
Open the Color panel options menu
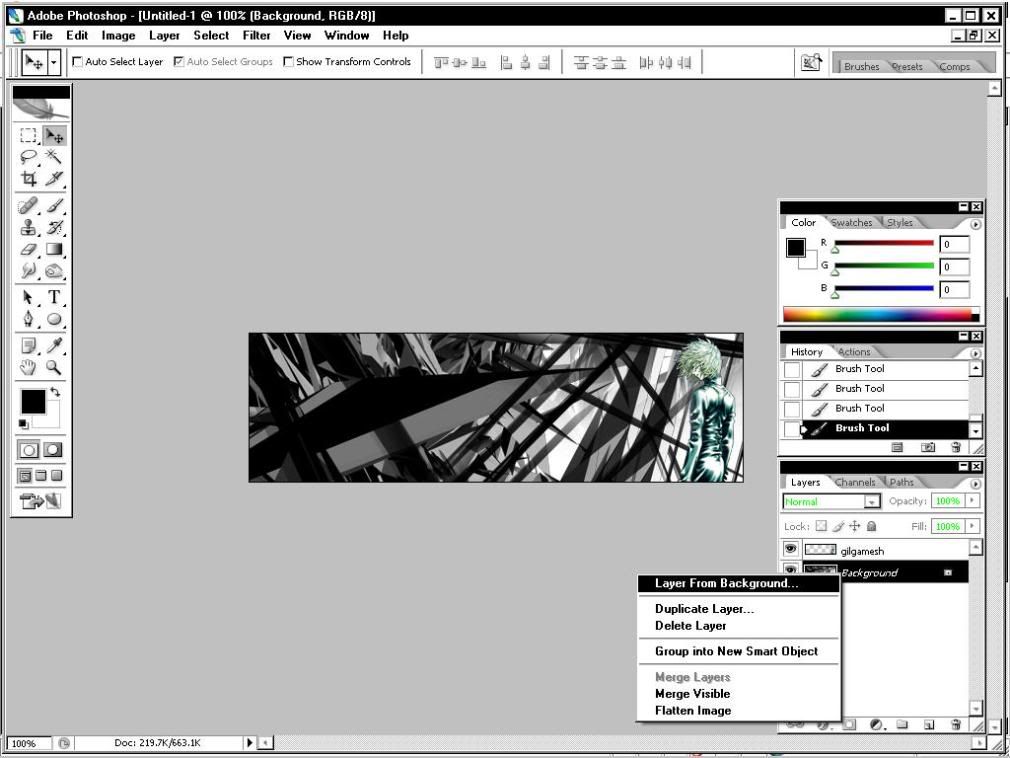[x=975, y=224]
